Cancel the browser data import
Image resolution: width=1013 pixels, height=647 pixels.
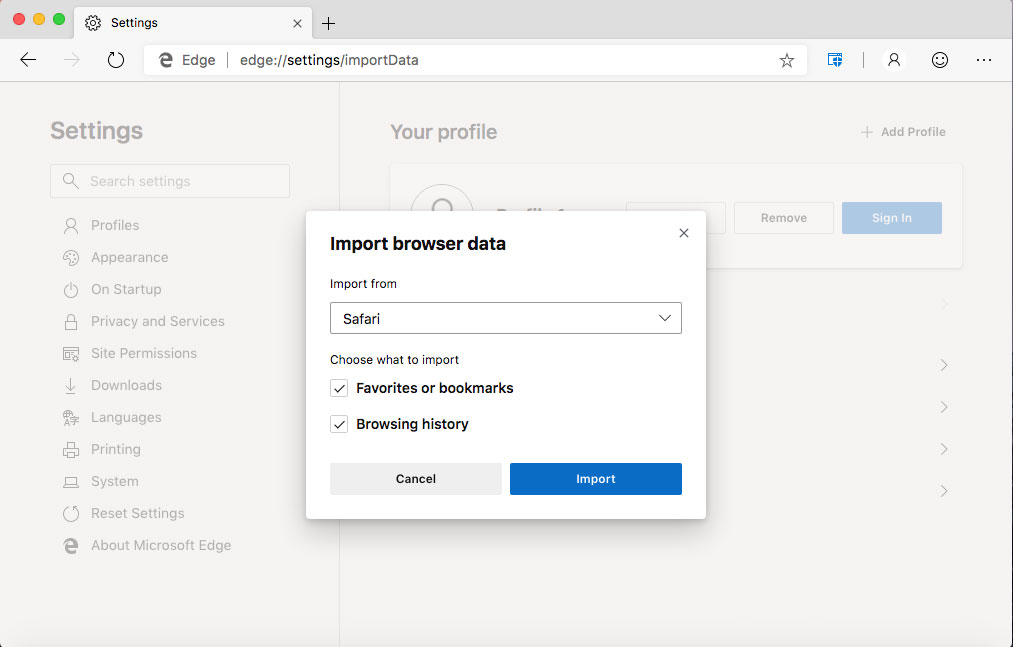point(416,479)
